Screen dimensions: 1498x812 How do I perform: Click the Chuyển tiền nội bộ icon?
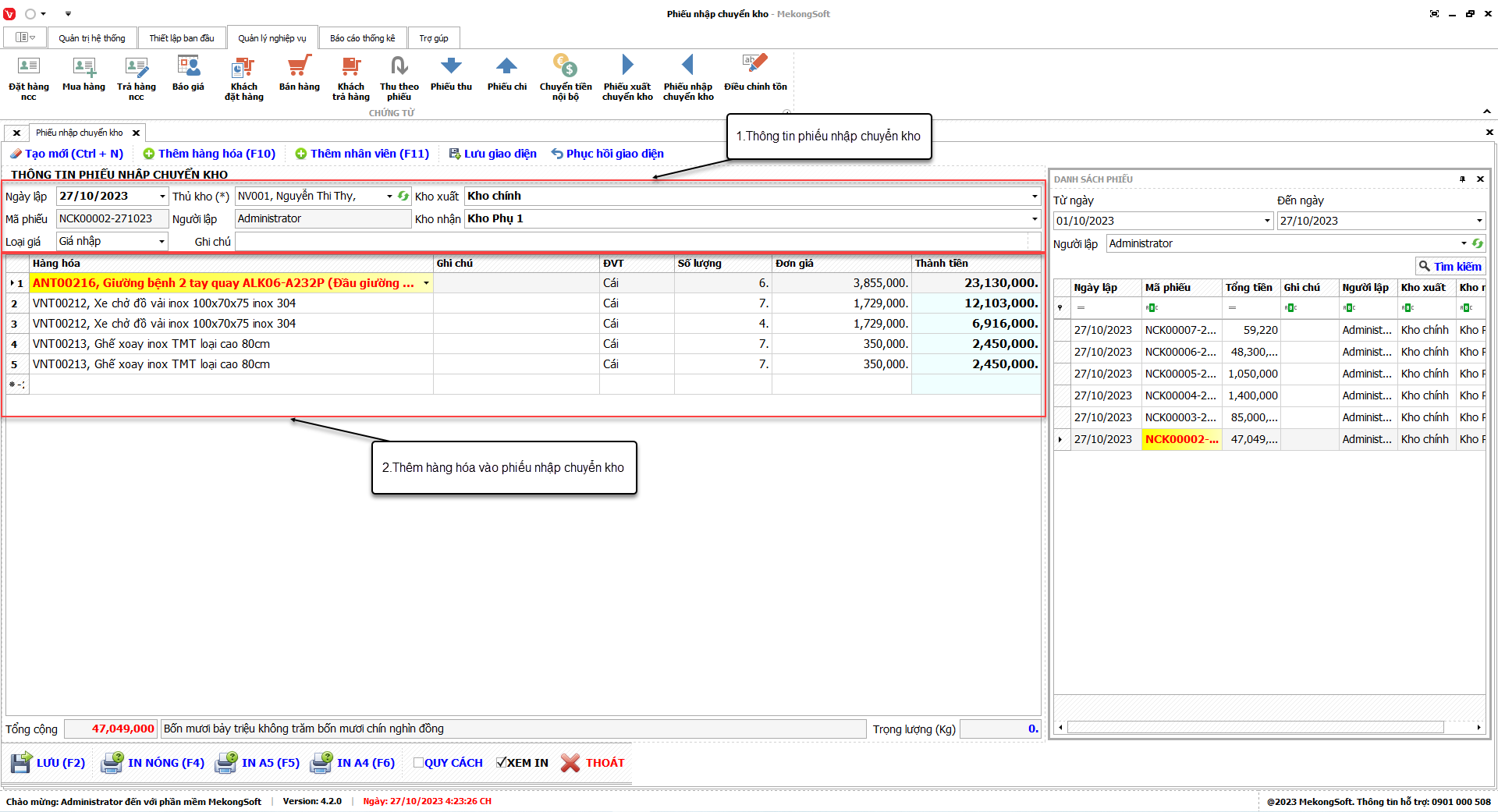[x=566, y=76]
